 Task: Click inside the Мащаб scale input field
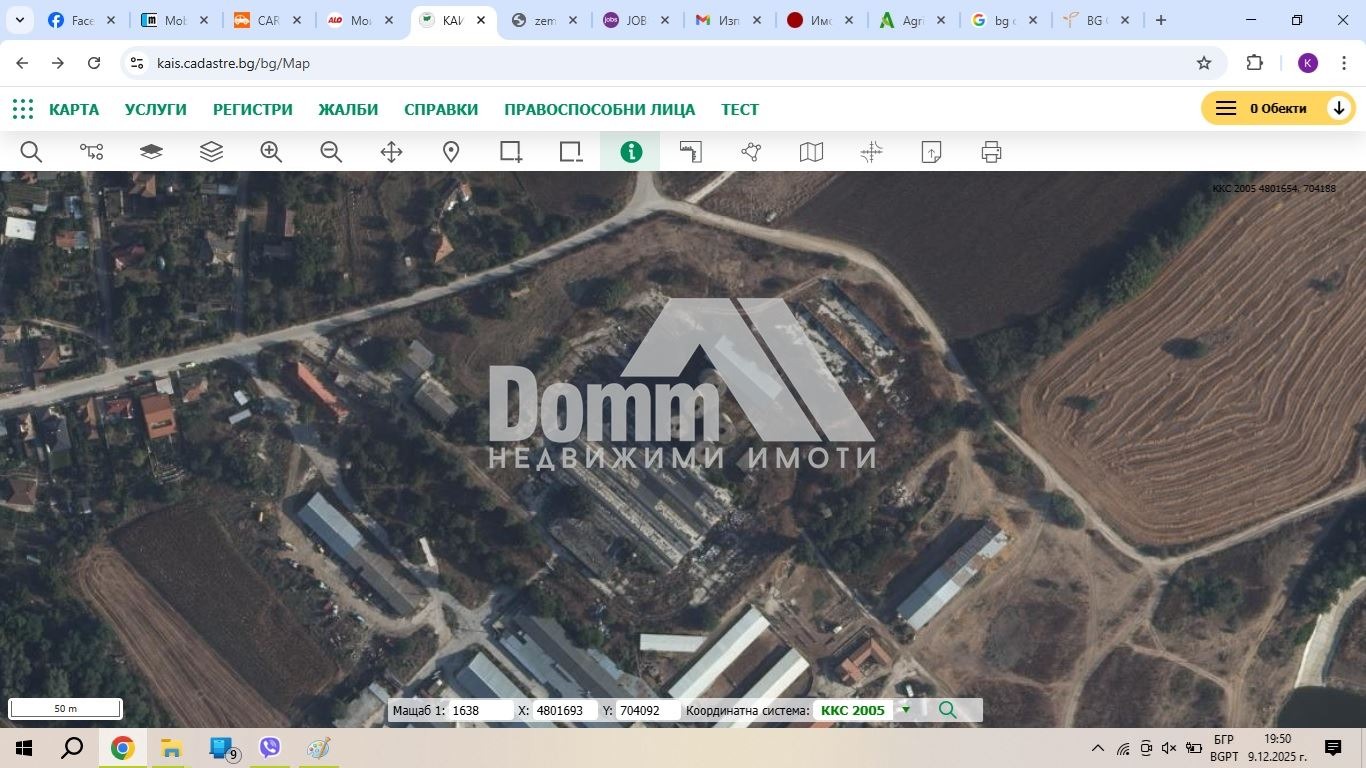(480, 710)
